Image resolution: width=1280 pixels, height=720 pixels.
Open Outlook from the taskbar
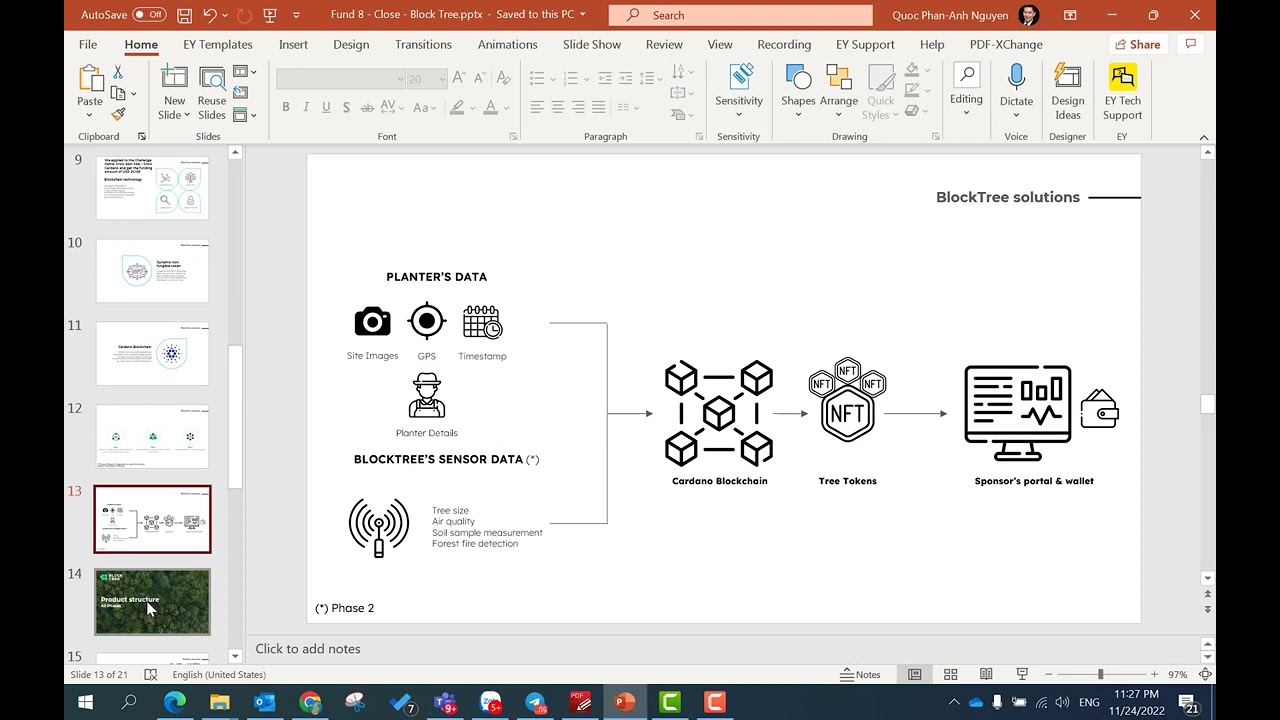[265, 702]
